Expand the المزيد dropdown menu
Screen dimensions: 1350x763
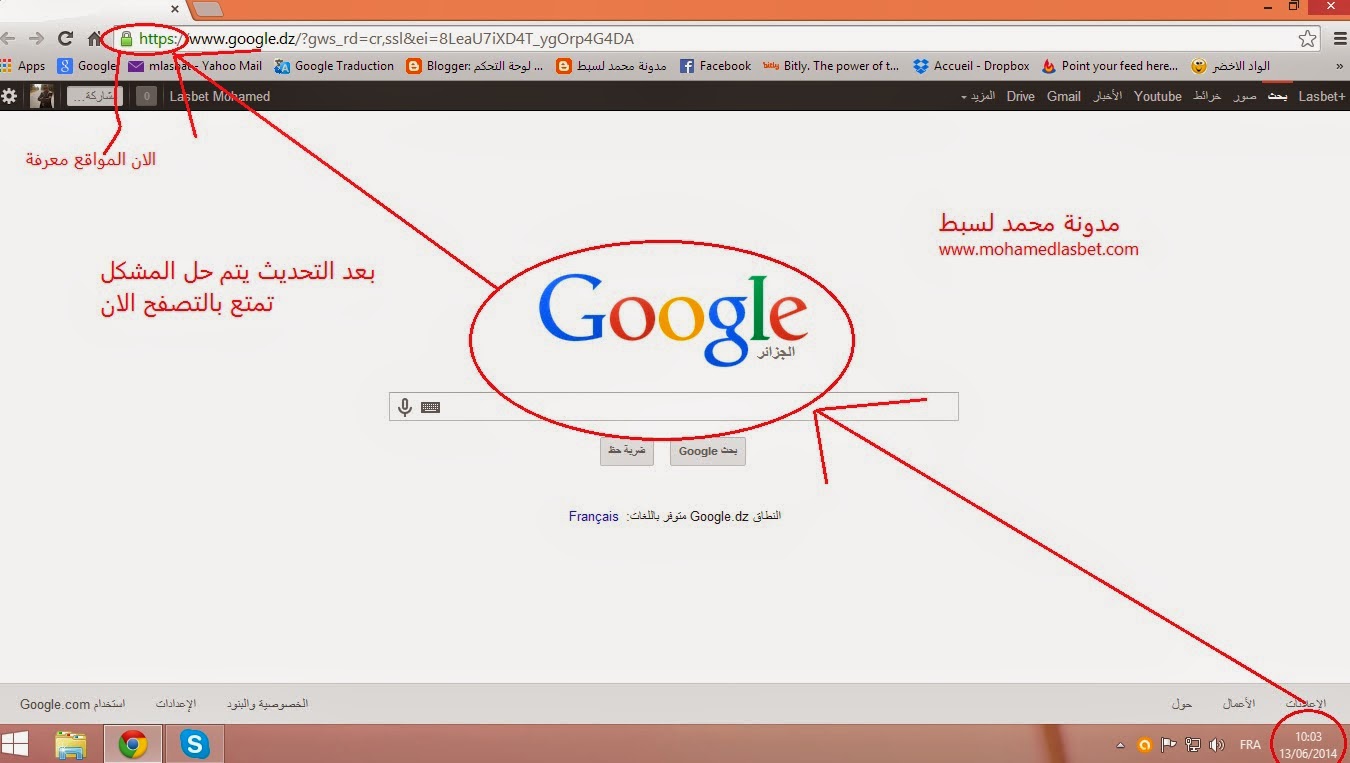pyautogui.click(x=978, y=96)
